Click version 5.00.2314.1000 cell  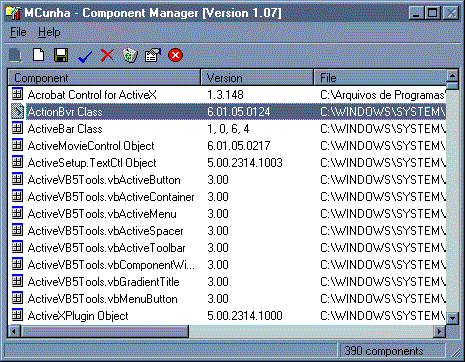pyautogui.click(x=245, y=316)
